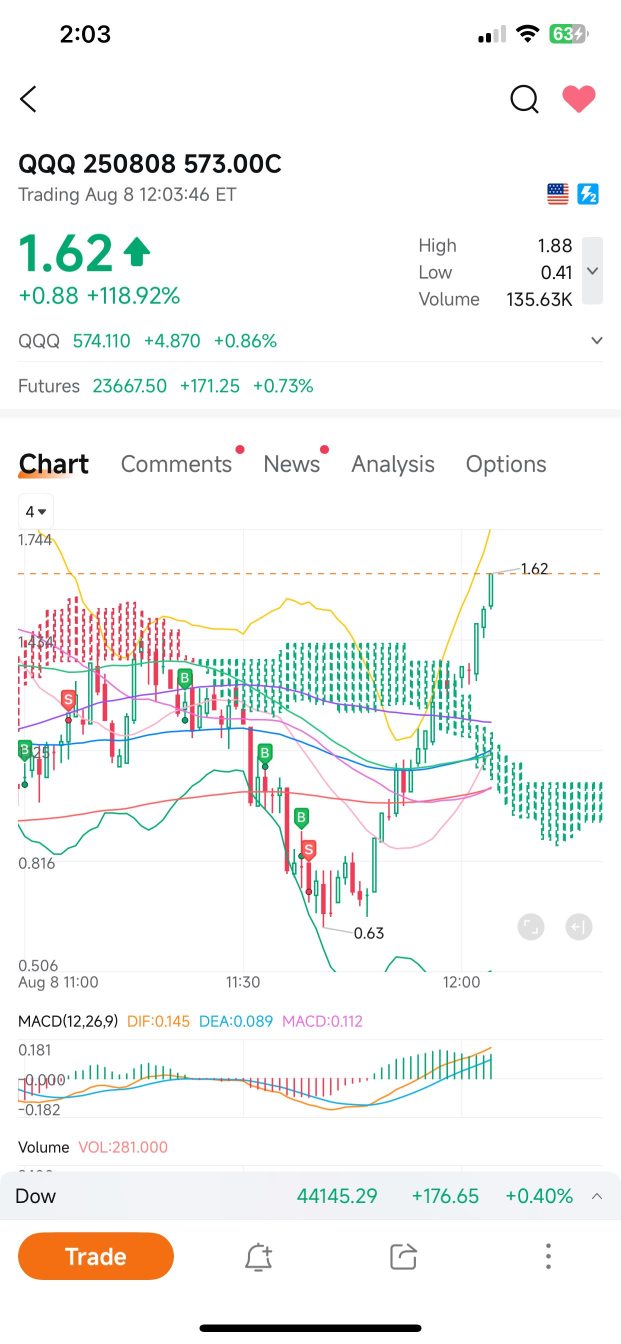The width and height of the screenshot is (621, 1344).
Task: Switch to the Comments tab
Action: (x=176, y=464)
